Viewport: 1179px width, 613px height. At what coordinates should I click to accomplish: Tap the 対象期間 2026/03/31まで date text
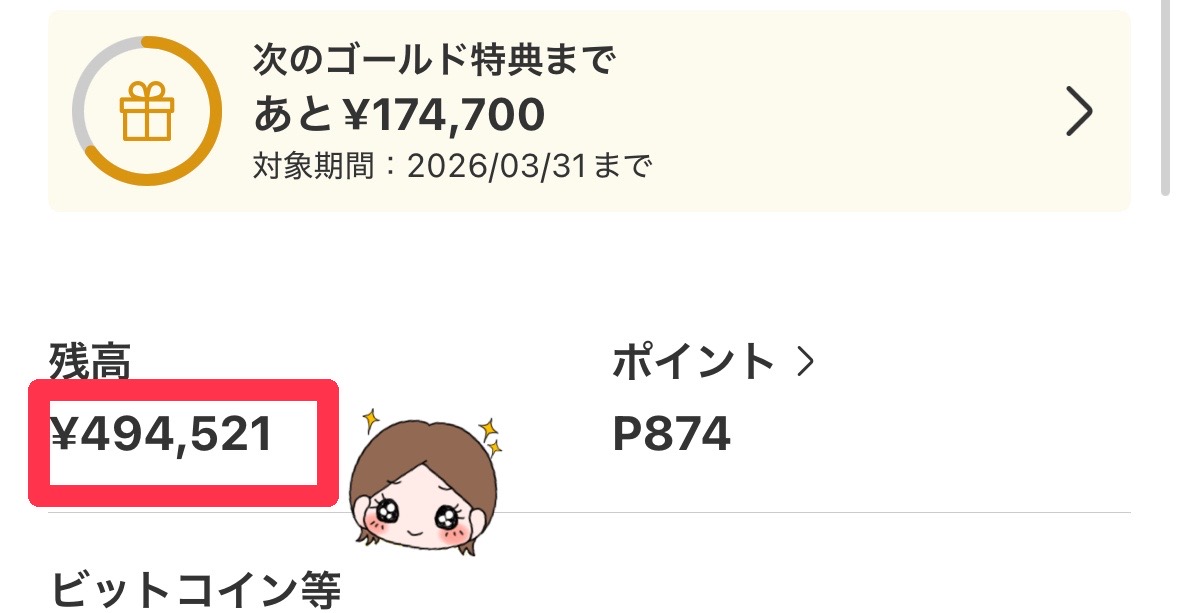pyautogui.click(x=451, y=165)
